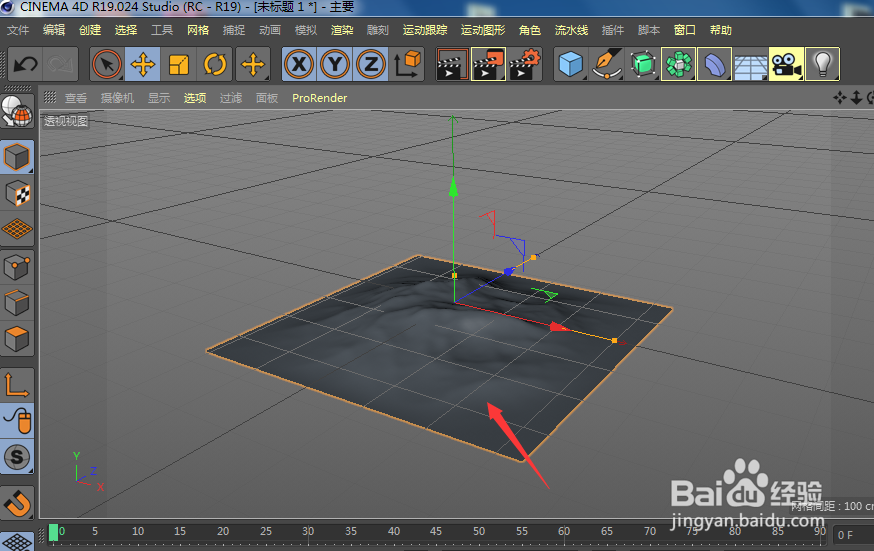874x551 pixels.
Task: Activate the Scale tool
Action: pyautogui.click(x=178, y=65)
